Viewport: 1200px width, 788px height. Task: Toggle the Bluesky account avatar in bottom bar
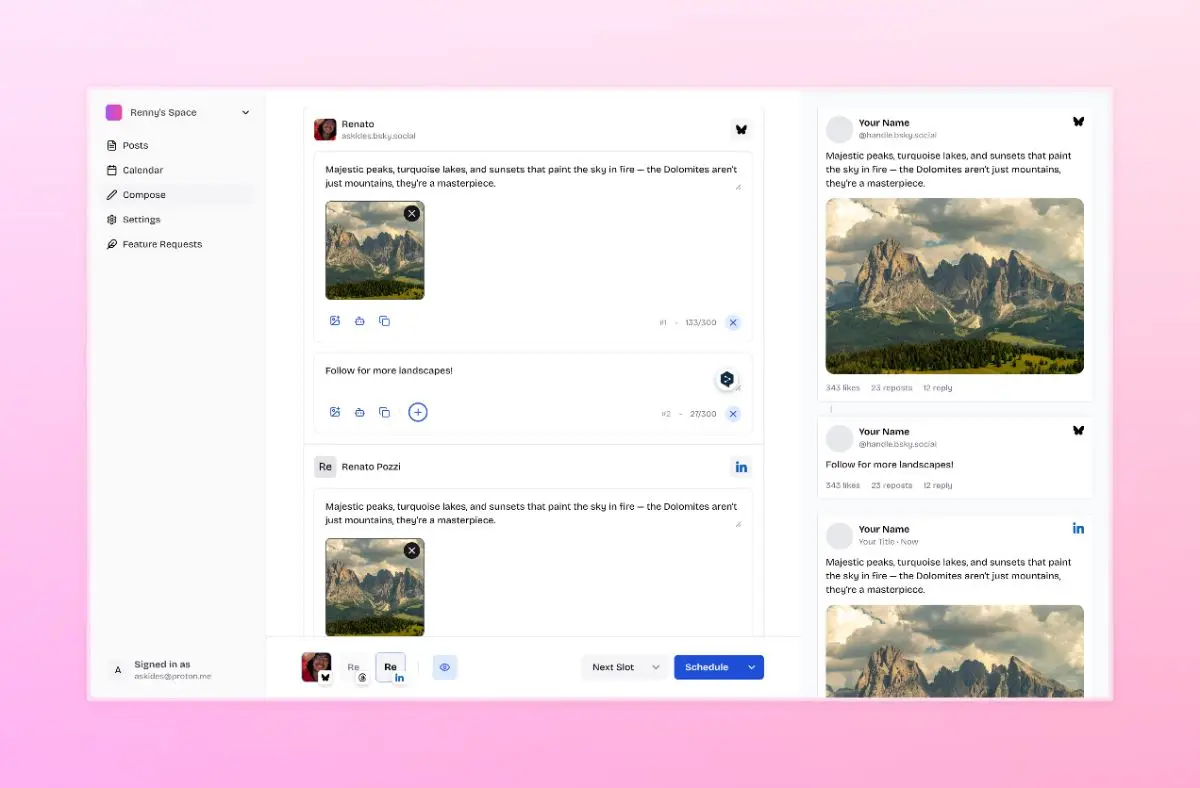(316, 667)
